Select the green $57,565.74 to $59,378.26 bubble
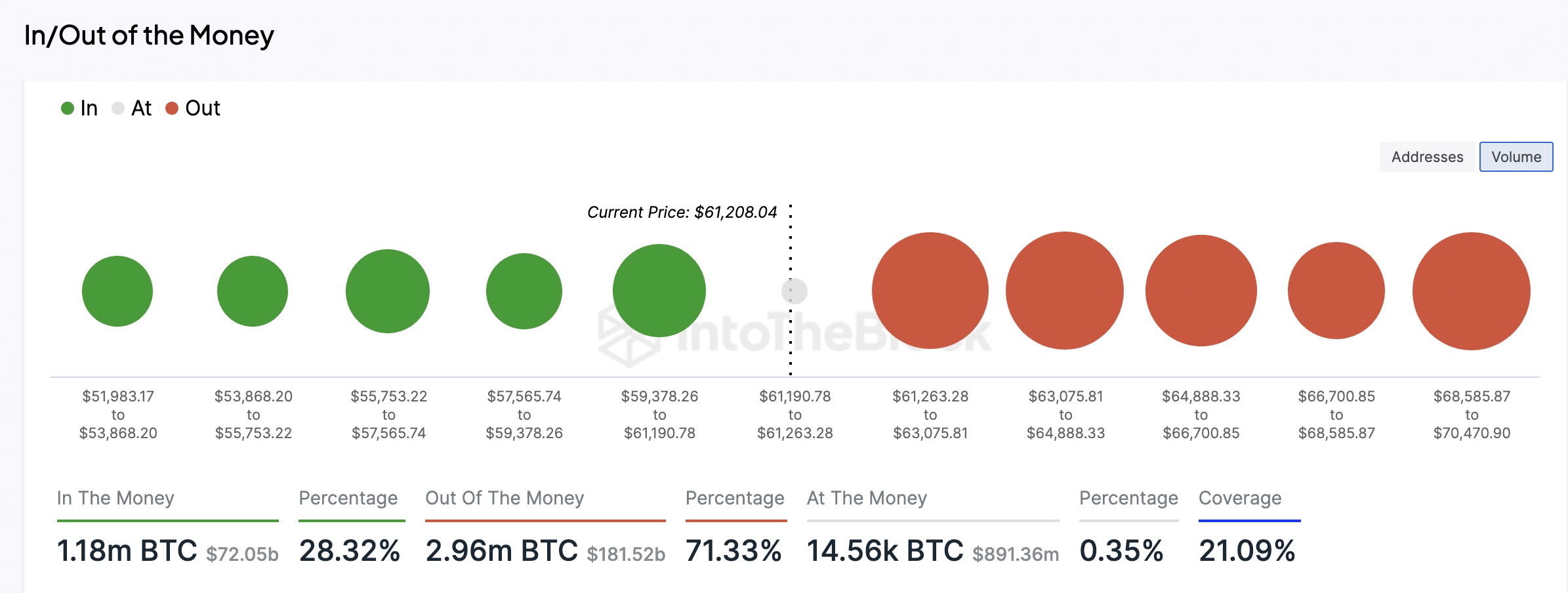This screenshot has width=1568, height=593. [524, 291]
